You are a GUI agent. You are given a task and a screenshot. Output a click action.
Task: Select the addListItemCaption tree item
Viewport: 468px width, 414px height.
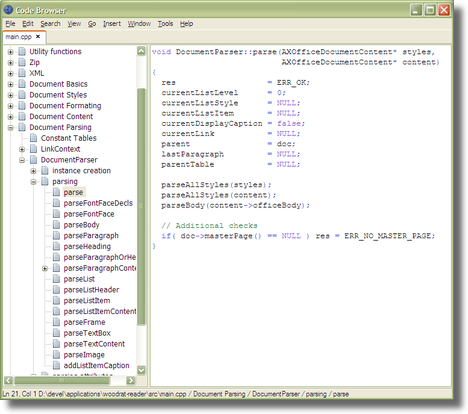96,366
